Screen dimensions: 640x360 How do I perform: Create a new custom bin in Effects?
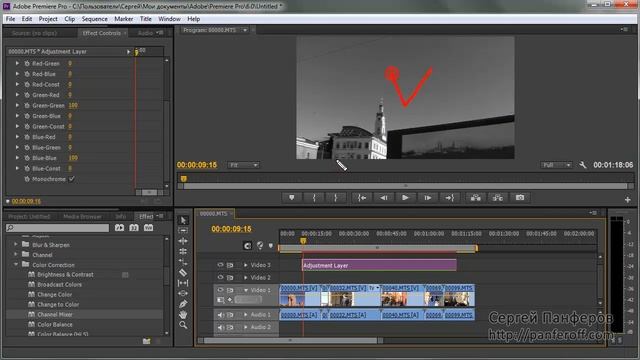tap(147, 341)
